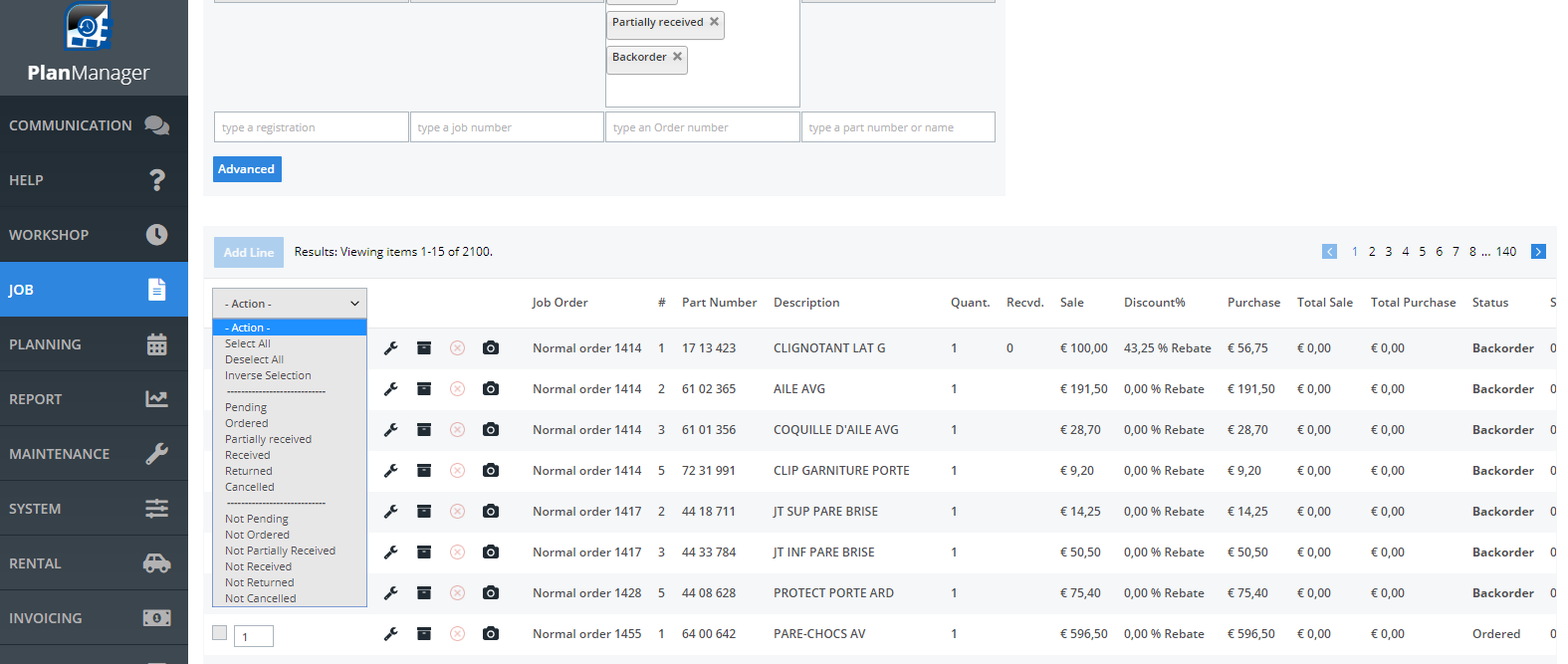Open the Invoicing sidebar menu
This screenshot has height=664, width=1568.
[94, 618]
